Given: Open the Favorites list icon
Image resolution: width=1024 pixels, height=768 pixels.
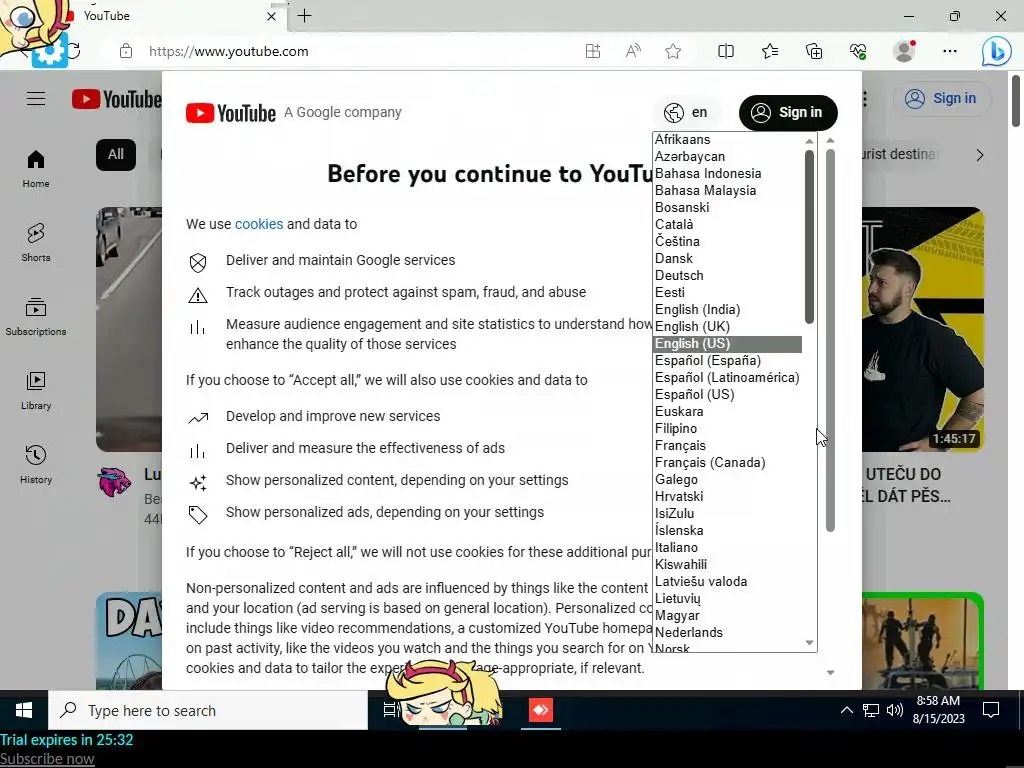Looking at the screenshot, I should [x=770, y=51].
